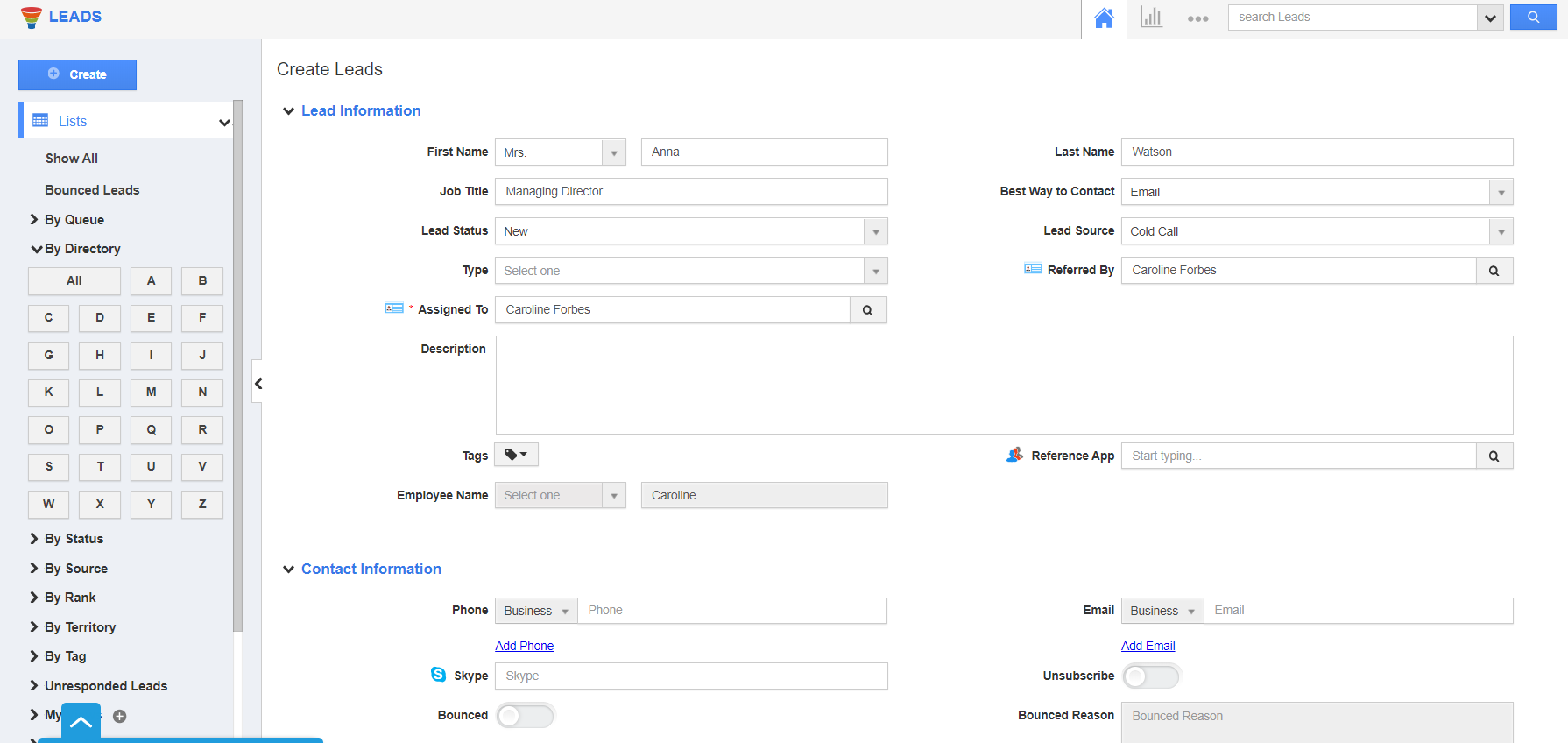Open the Lead Source dropdown
This screenshot has width=1568, height=743.
click(1317, 231)
